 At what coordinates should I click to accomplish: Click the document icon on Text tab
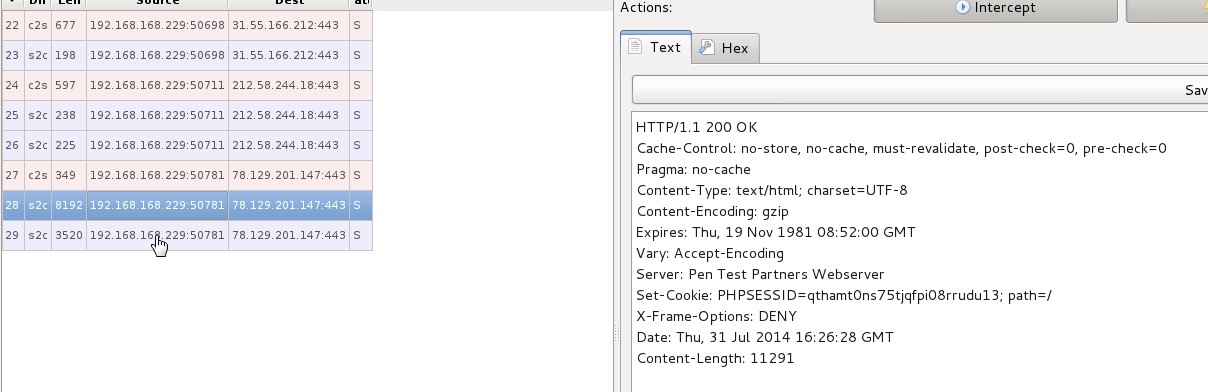[x=636, y=47]
